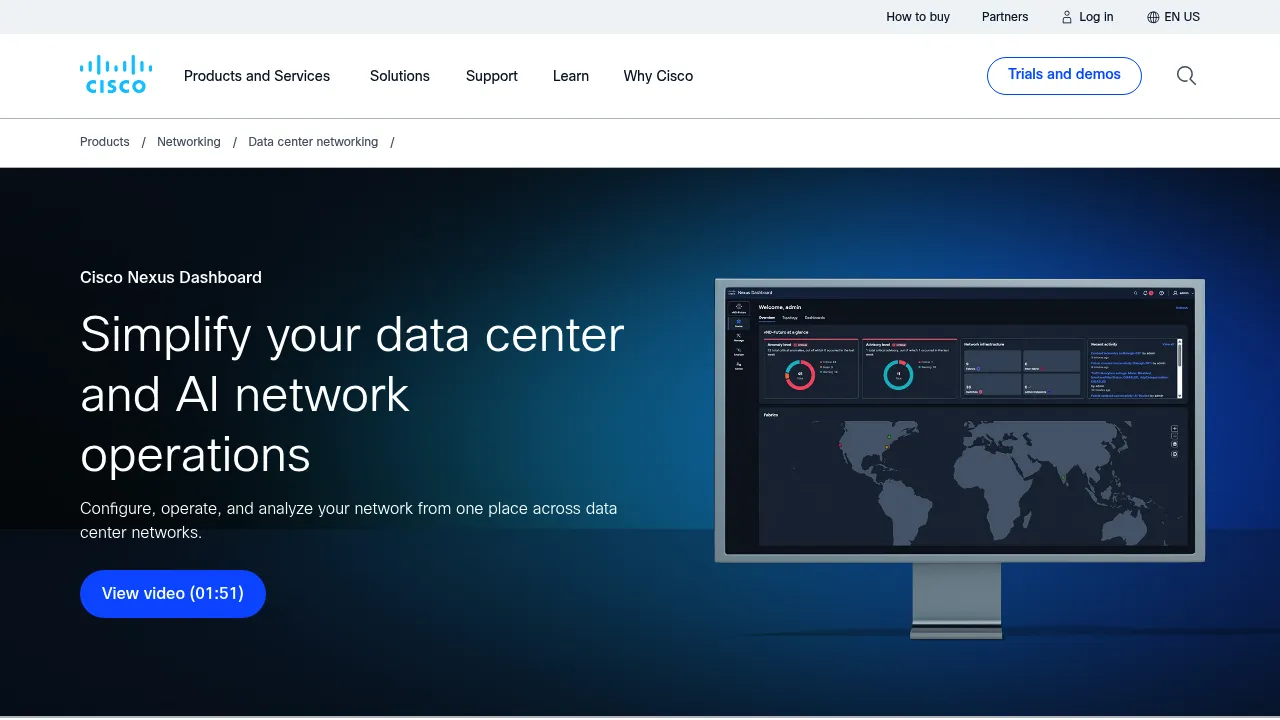
Task: Click the Simplify your data center headline
Action: pos(352,394)
